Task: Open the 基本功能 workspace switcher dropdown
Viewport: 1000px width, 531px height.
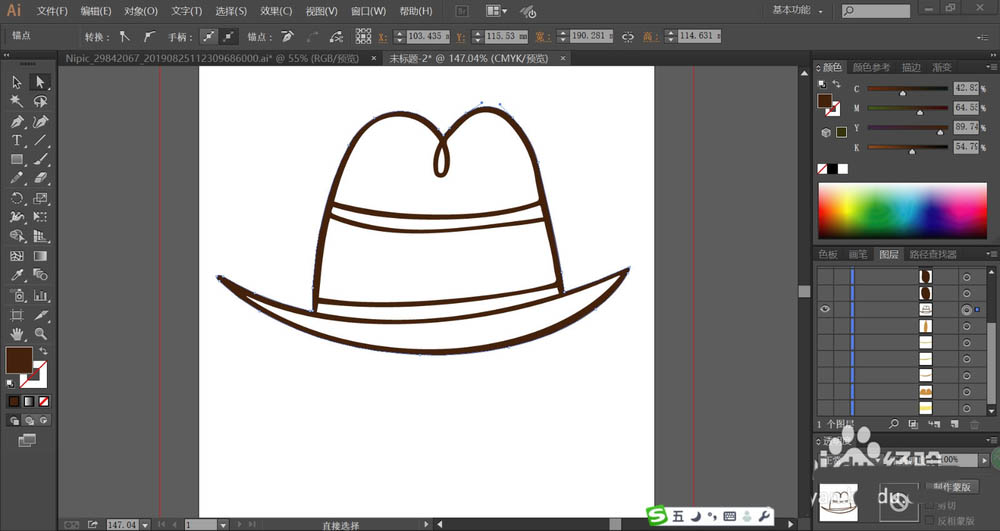Action: (798, 11)
